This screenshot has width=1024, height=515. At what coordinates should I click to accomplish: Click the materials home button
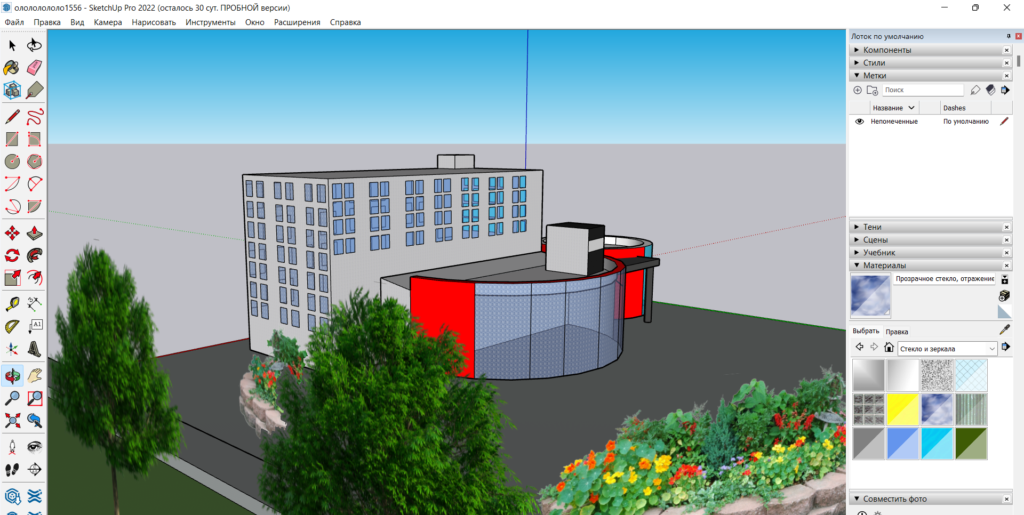click(x=888, y=348)
